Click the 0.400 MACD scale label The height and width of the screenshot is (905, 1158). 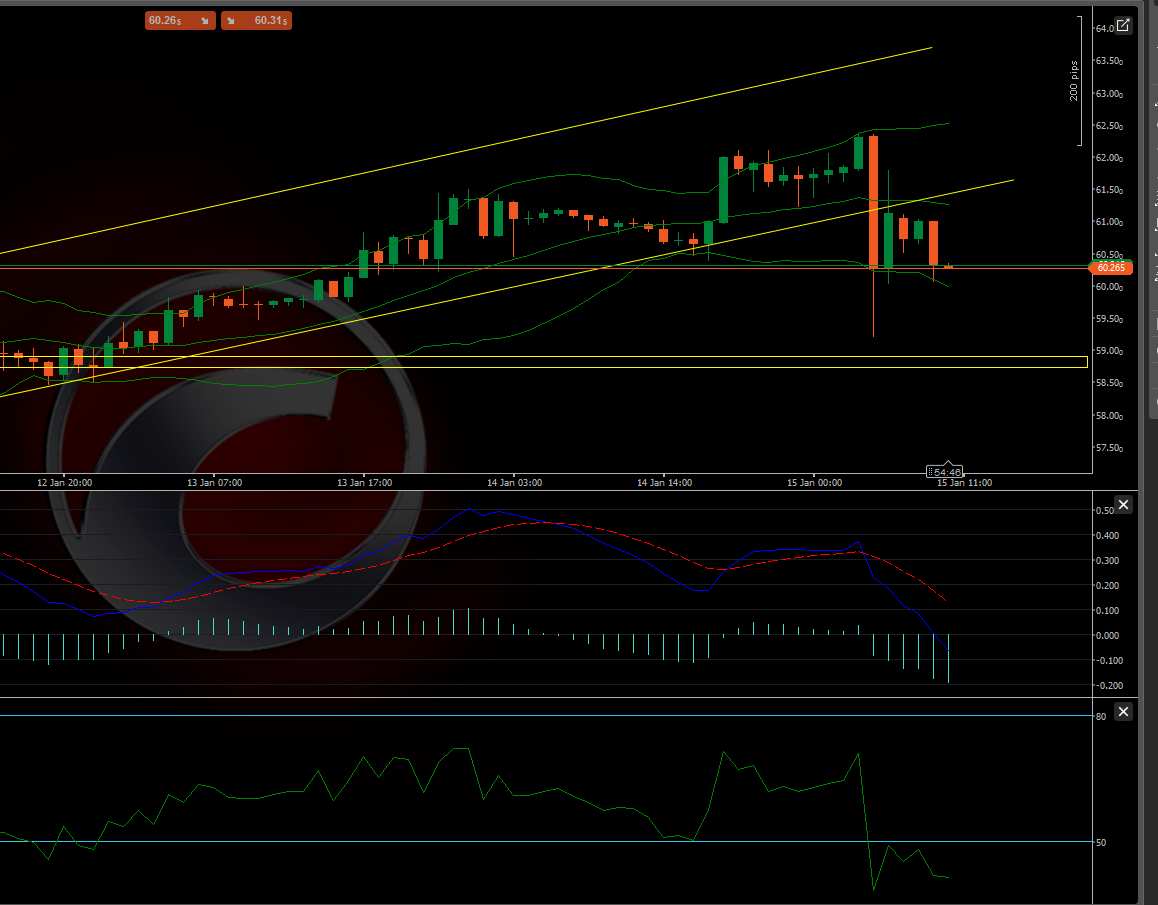point(1107,536)
